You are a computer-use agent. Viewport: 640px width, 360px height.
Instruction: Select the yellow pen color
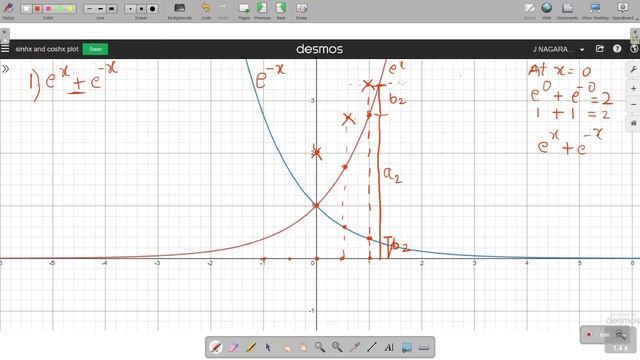coord(71,9)
